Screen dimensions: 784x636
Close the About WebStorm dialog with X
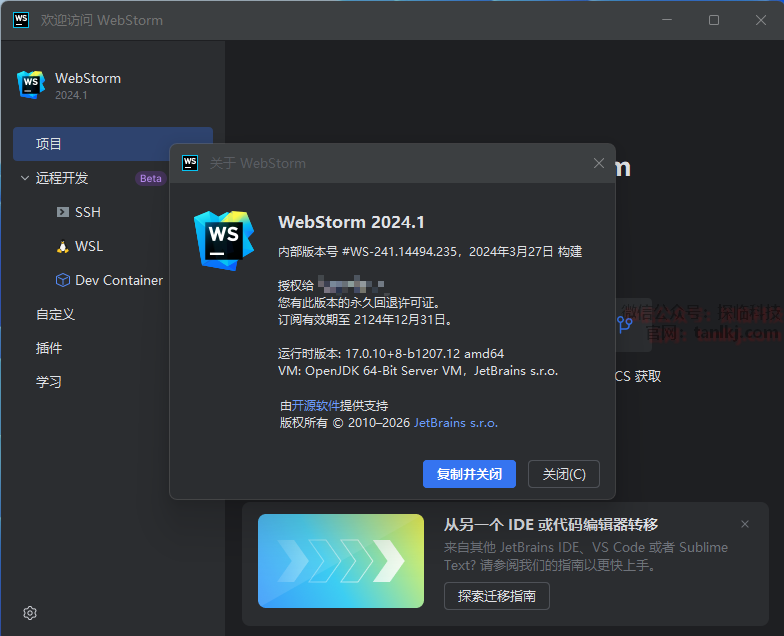(599, 163)
